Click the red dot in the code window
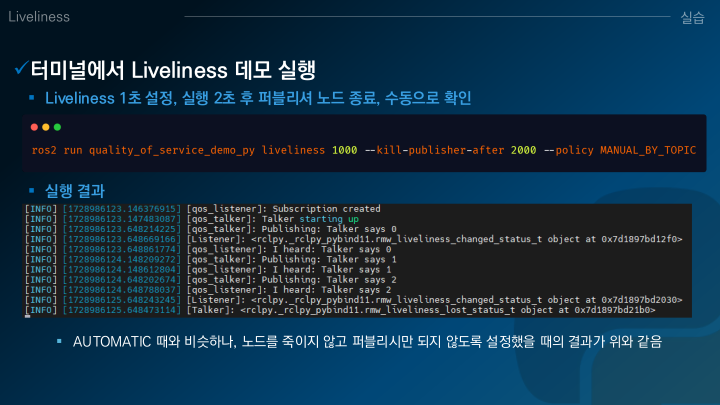The width and height of the screenshot is (720, 405). click(34, 127)
